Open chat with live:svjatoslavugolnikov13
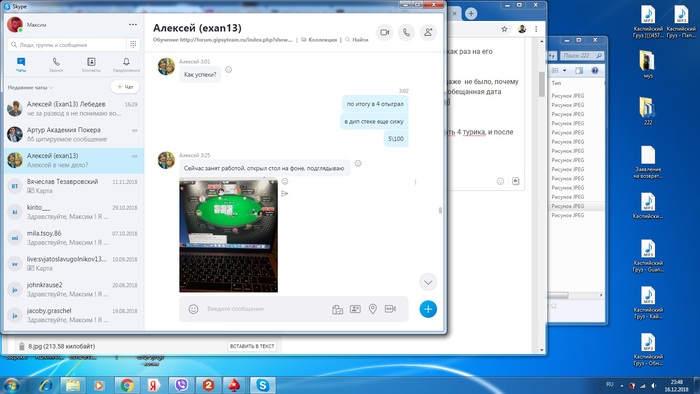This screenshot has height=394, width=700. (x=74, y=264)
